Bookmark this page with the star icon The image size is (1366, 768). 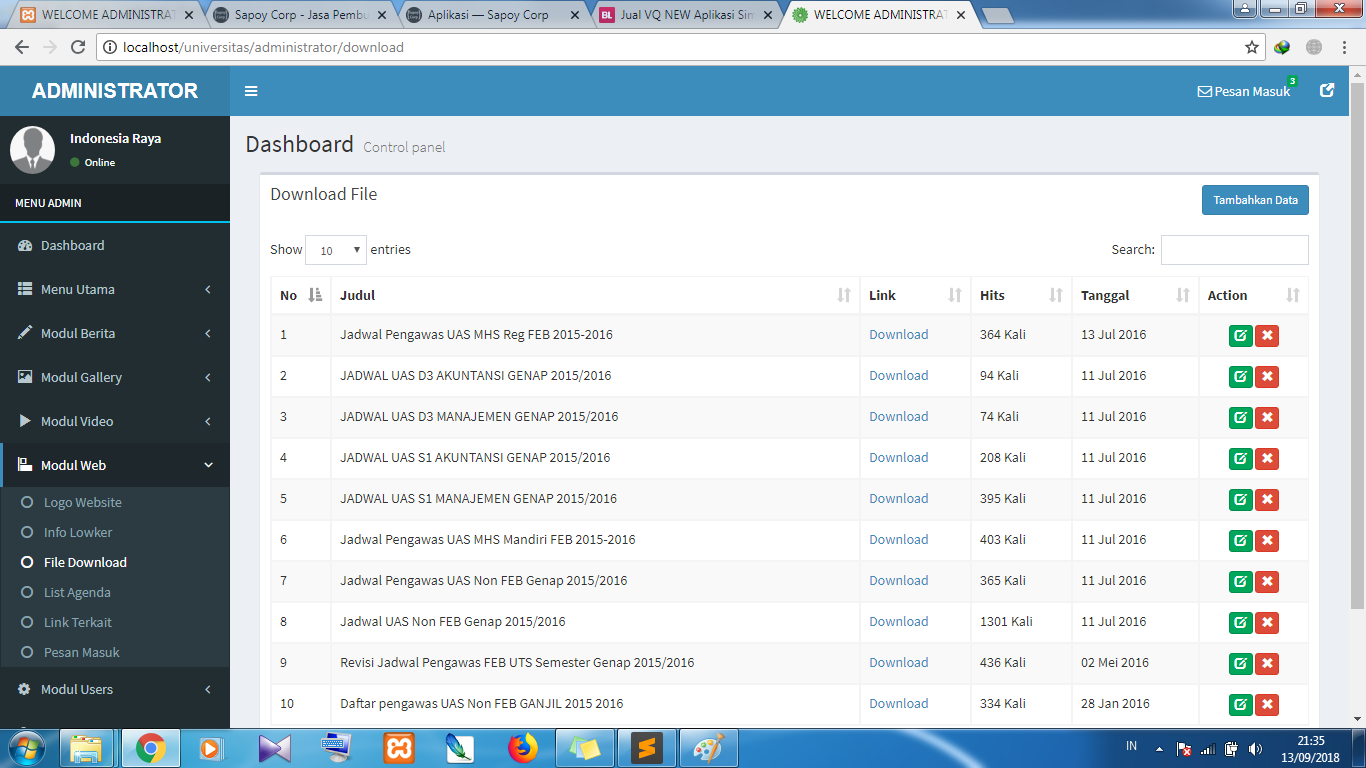point(1251,47)
